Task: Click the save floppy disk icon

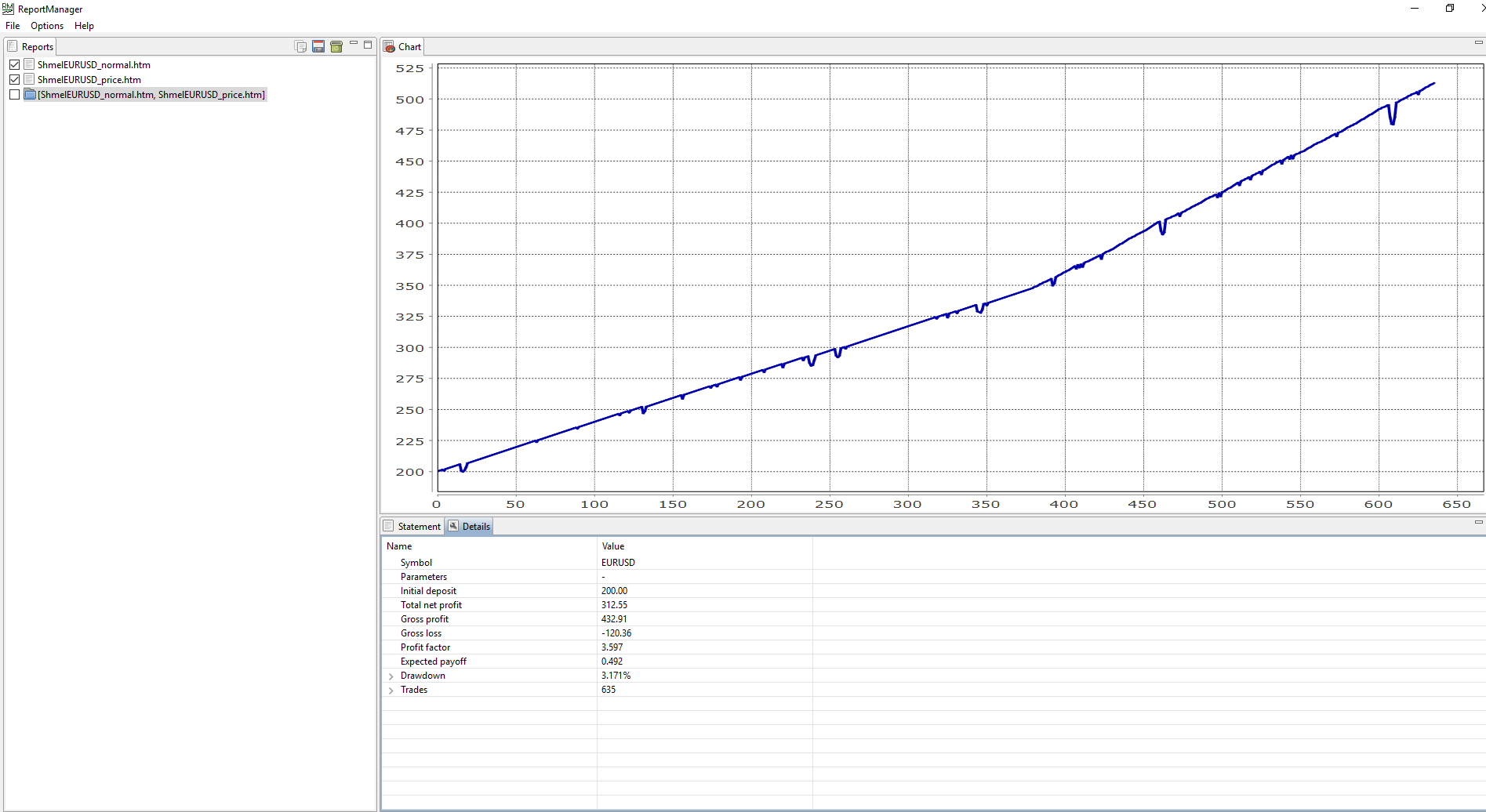Action: pos(318,46)
